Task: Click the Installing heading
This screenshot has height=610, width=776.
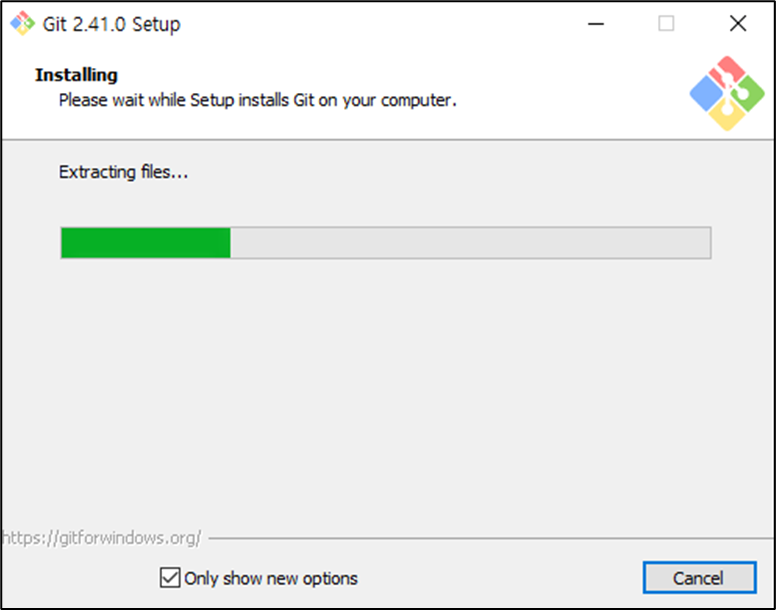Action: click(x=76, y=75)
